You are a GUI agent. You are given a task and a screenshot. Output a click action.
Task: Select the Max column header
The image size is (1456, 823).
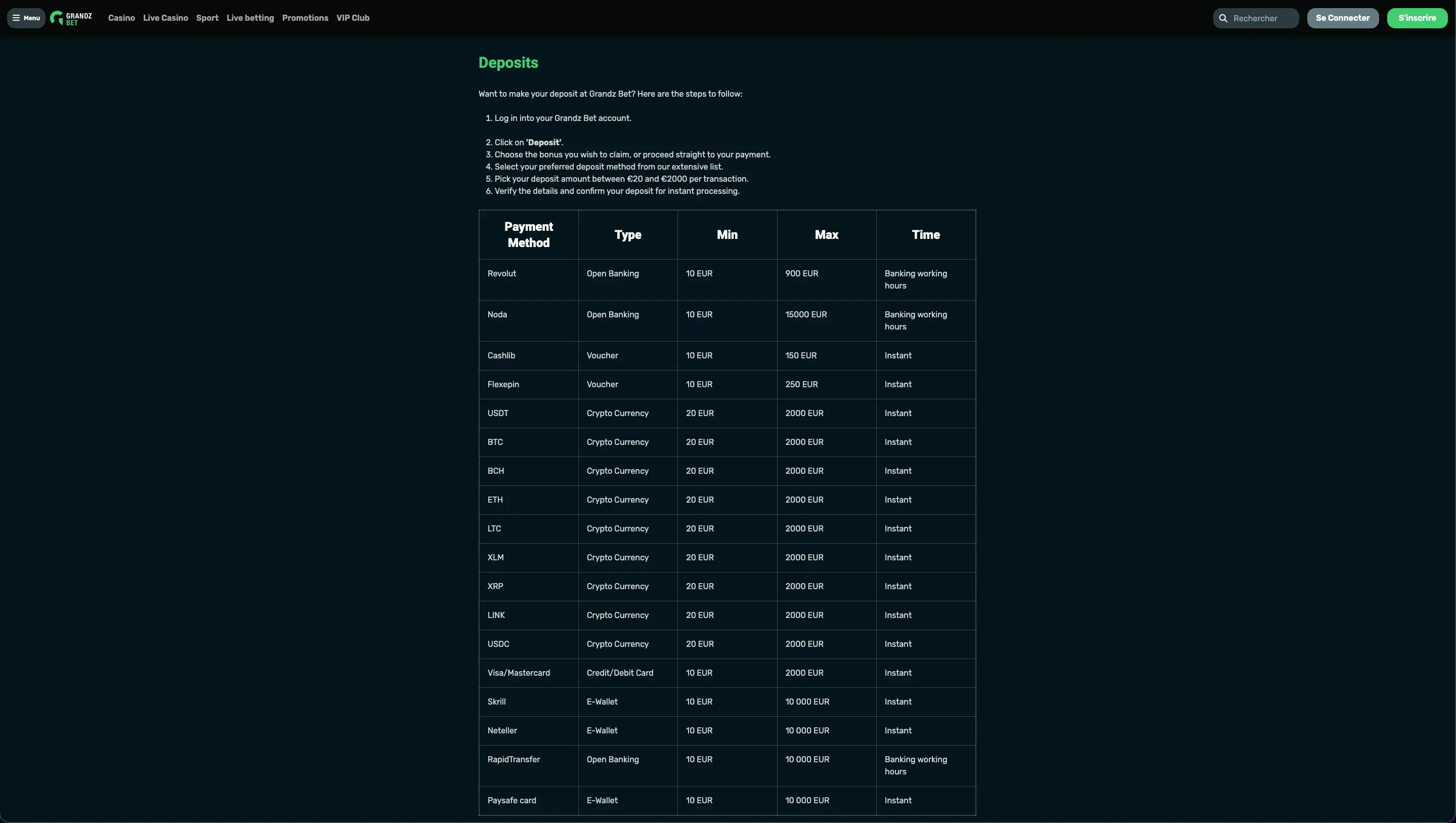[826, 235]
